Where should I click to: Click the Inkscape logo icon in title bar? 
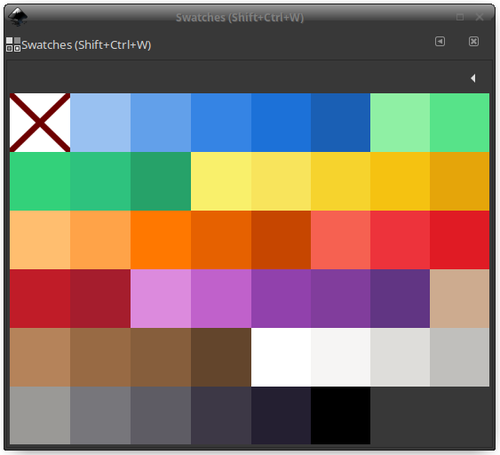point(18,17)
